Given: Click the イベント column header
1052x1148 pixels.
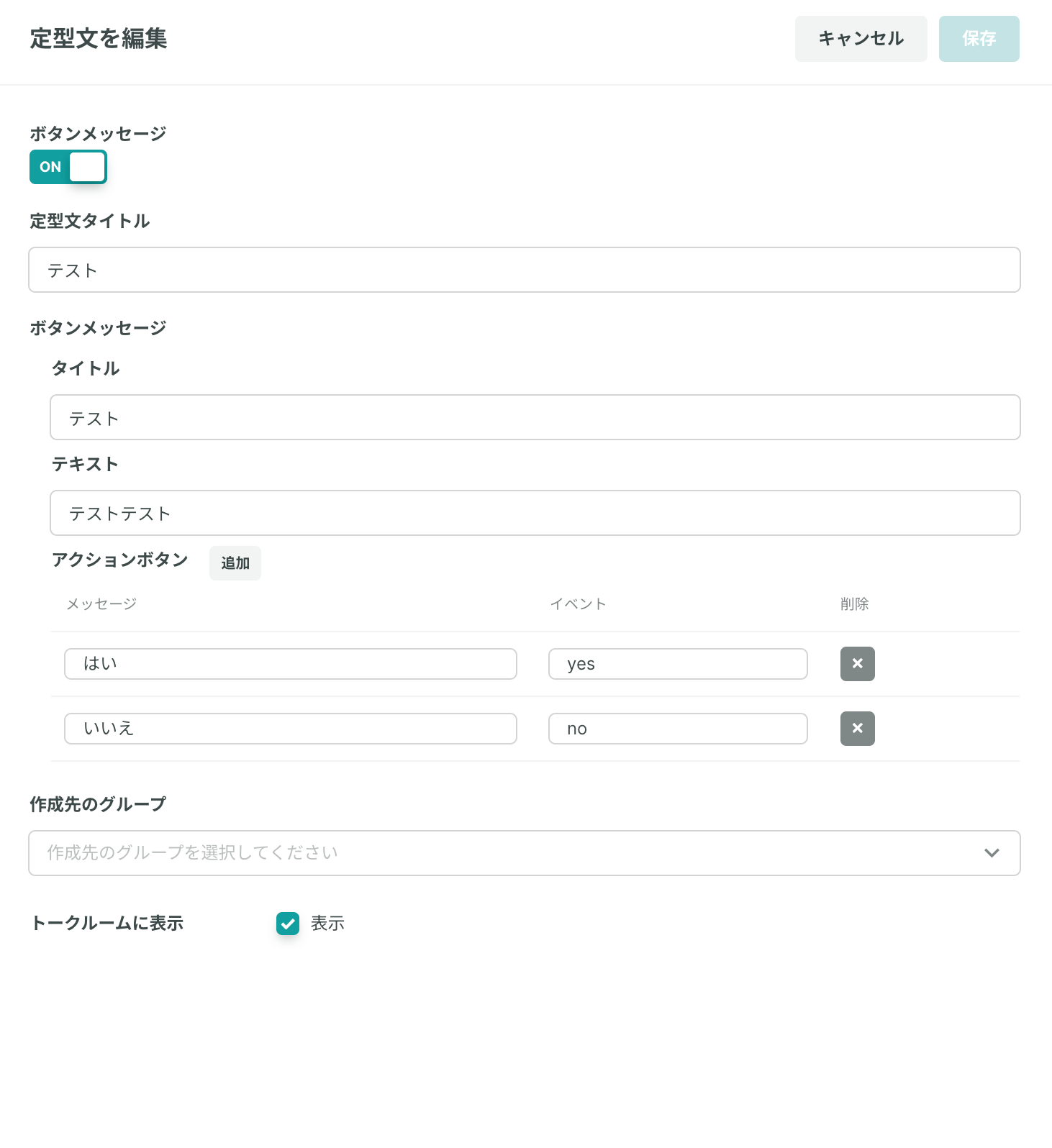Looking at the screenshot, I should 578,604.
